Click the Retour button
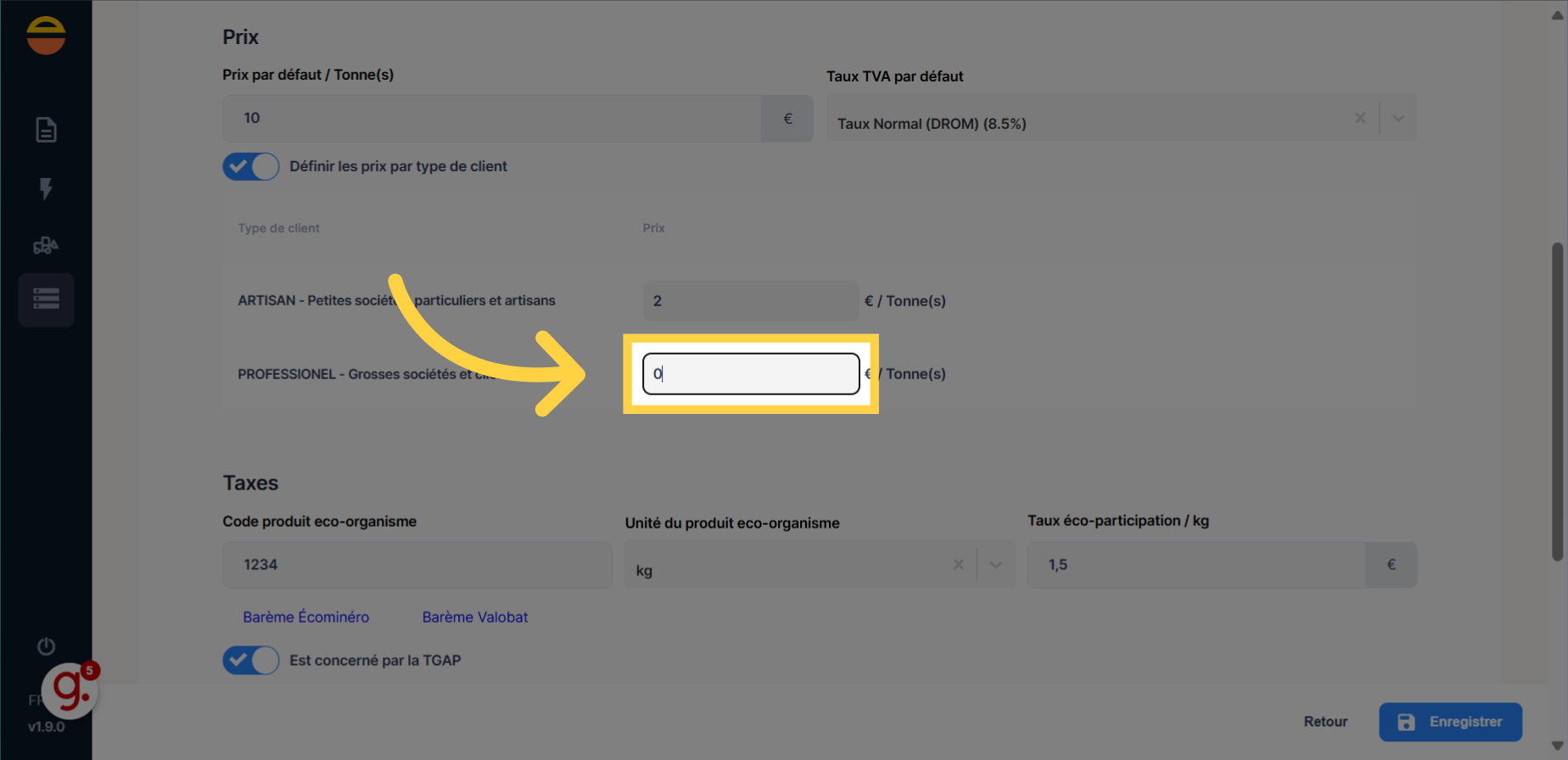 click(x=1325, y=722)
